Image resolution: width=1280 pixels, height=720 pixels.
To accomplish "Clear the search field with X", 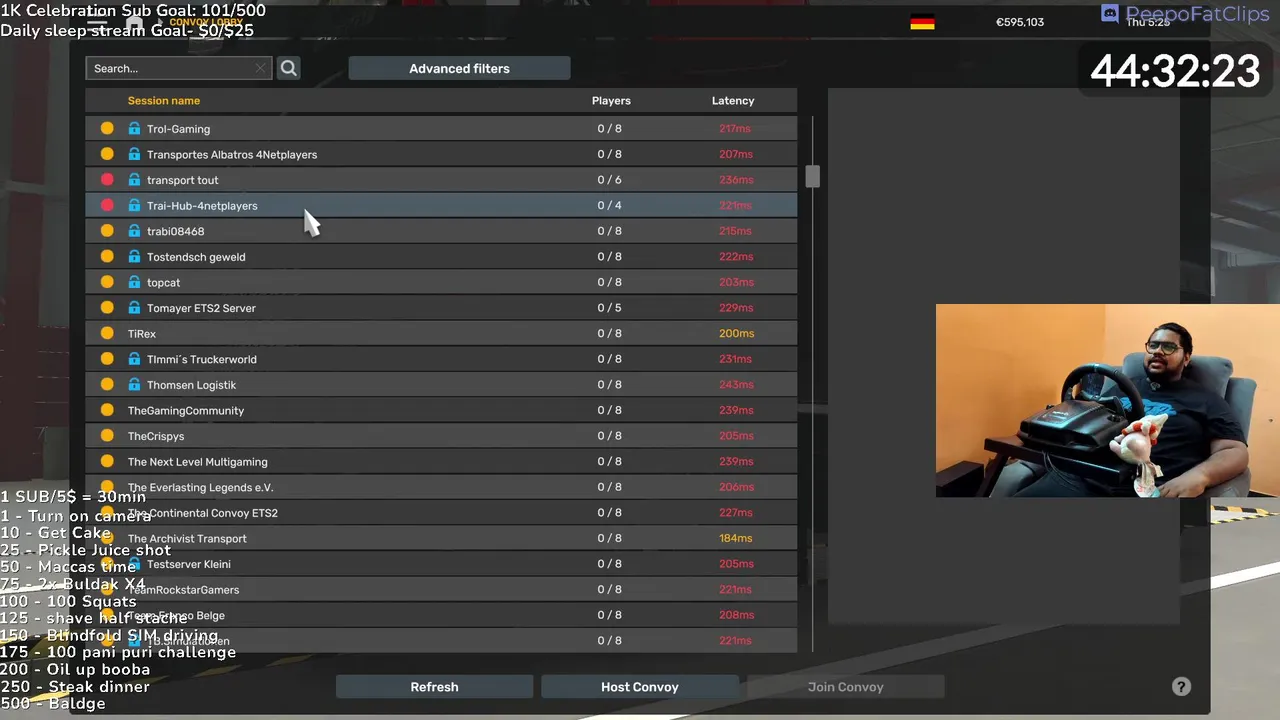I will 260,68.
